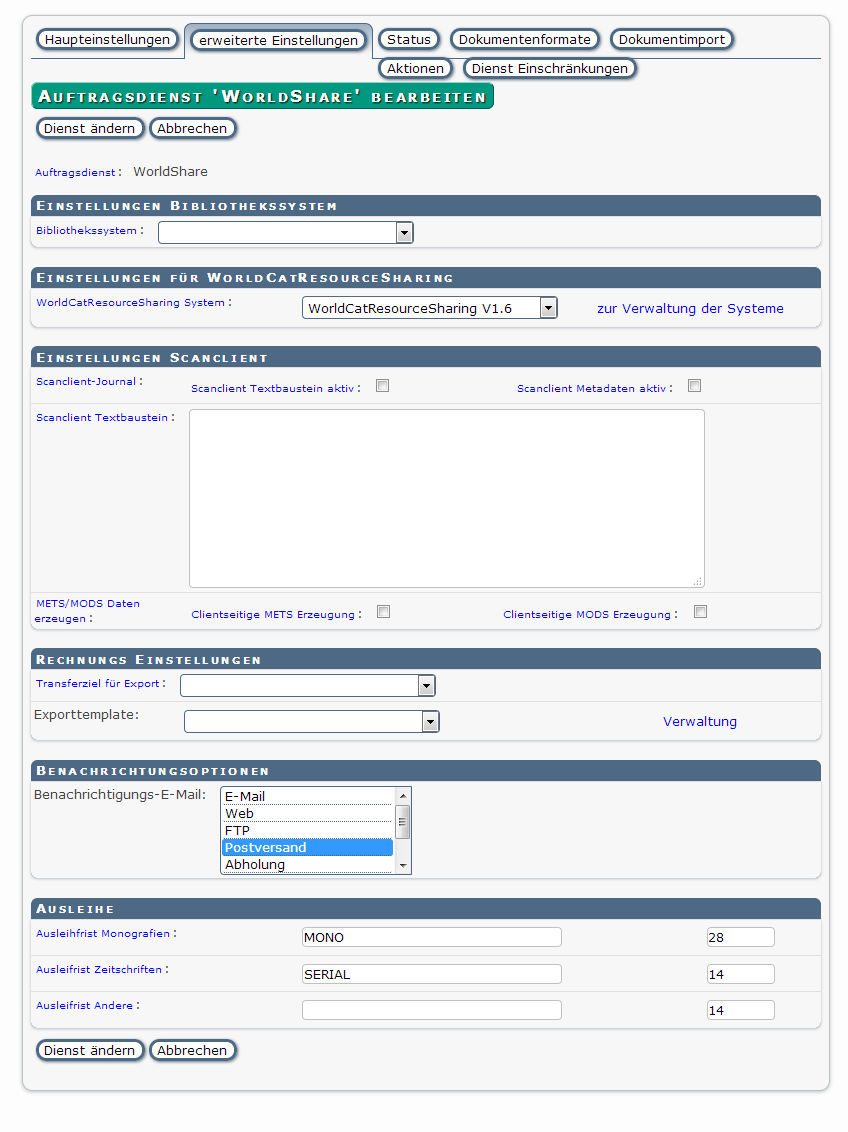
Task: Expand the Bibliothekssystem dropdown
Action: coord(286,232)
